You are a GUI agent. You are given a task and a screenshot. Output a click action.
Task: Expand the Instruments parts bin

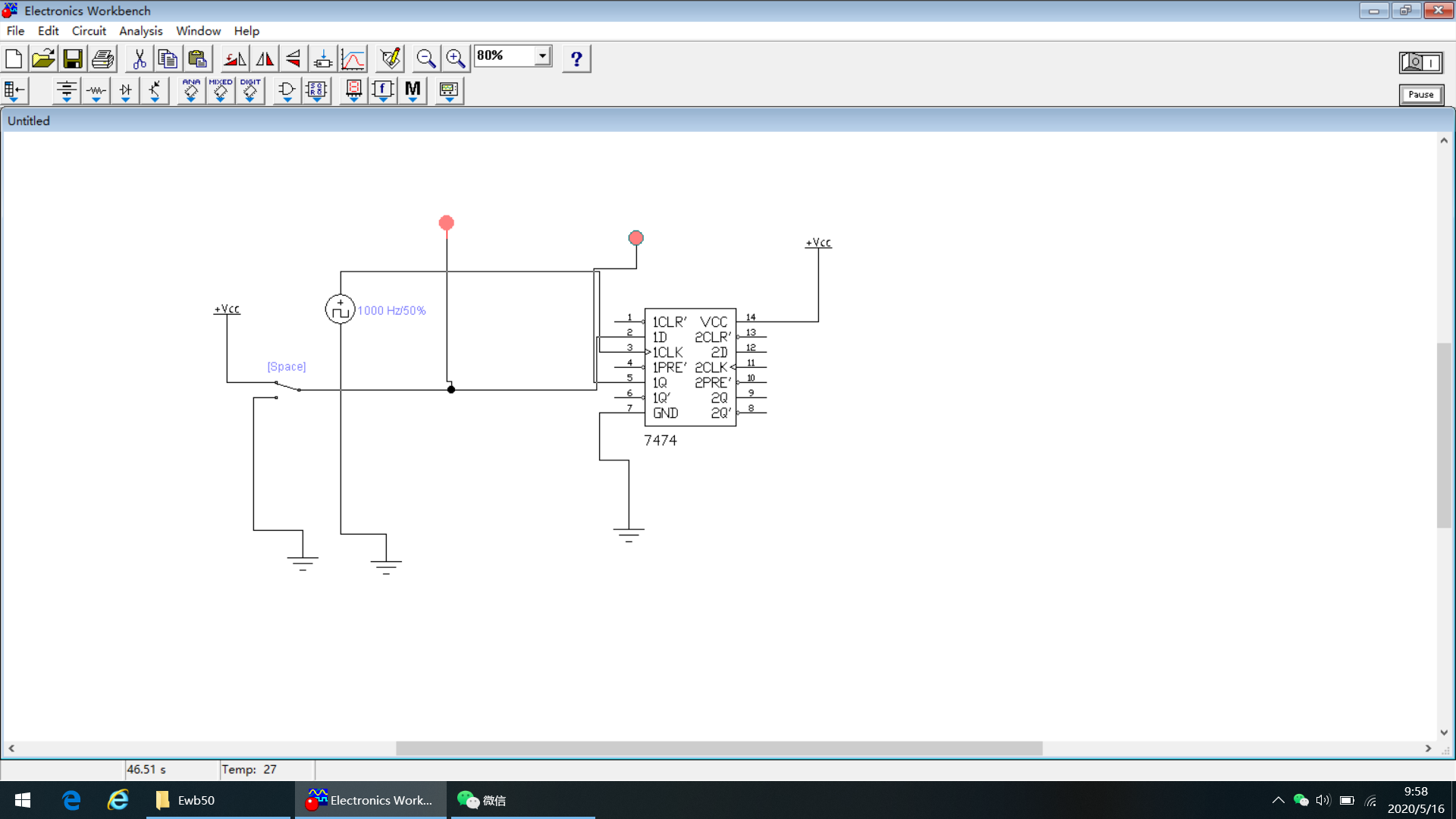click(449, 91)
